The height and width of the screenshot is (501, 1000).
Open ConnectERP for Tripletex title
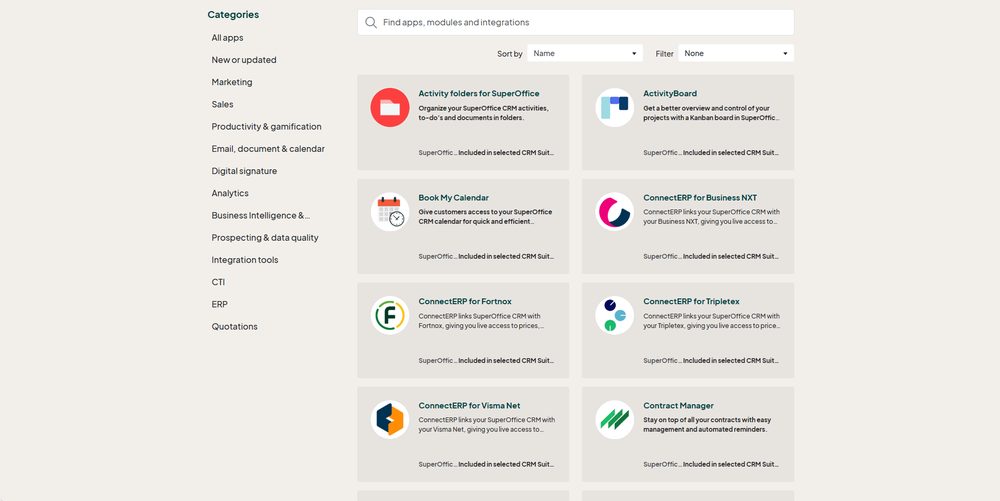691,301
